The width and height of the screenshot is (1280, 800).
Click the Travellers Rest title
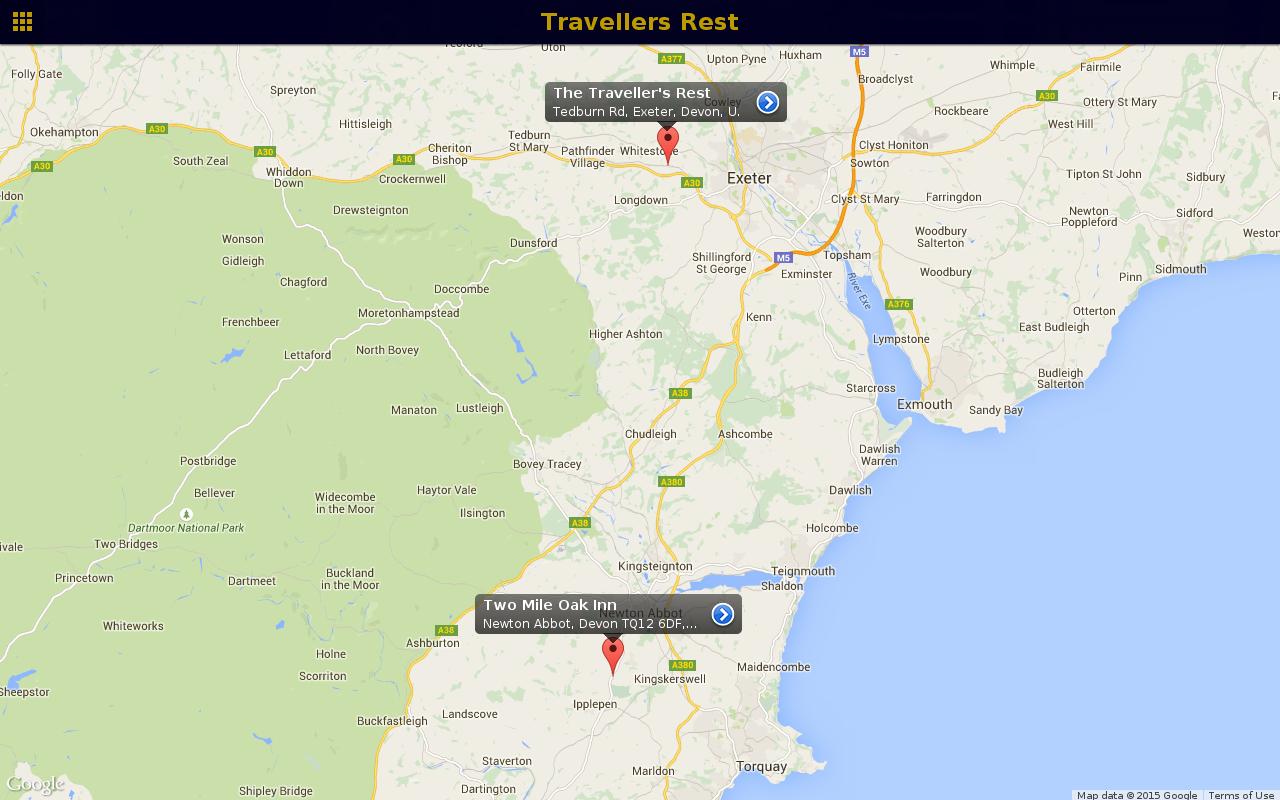coord(640,22)
